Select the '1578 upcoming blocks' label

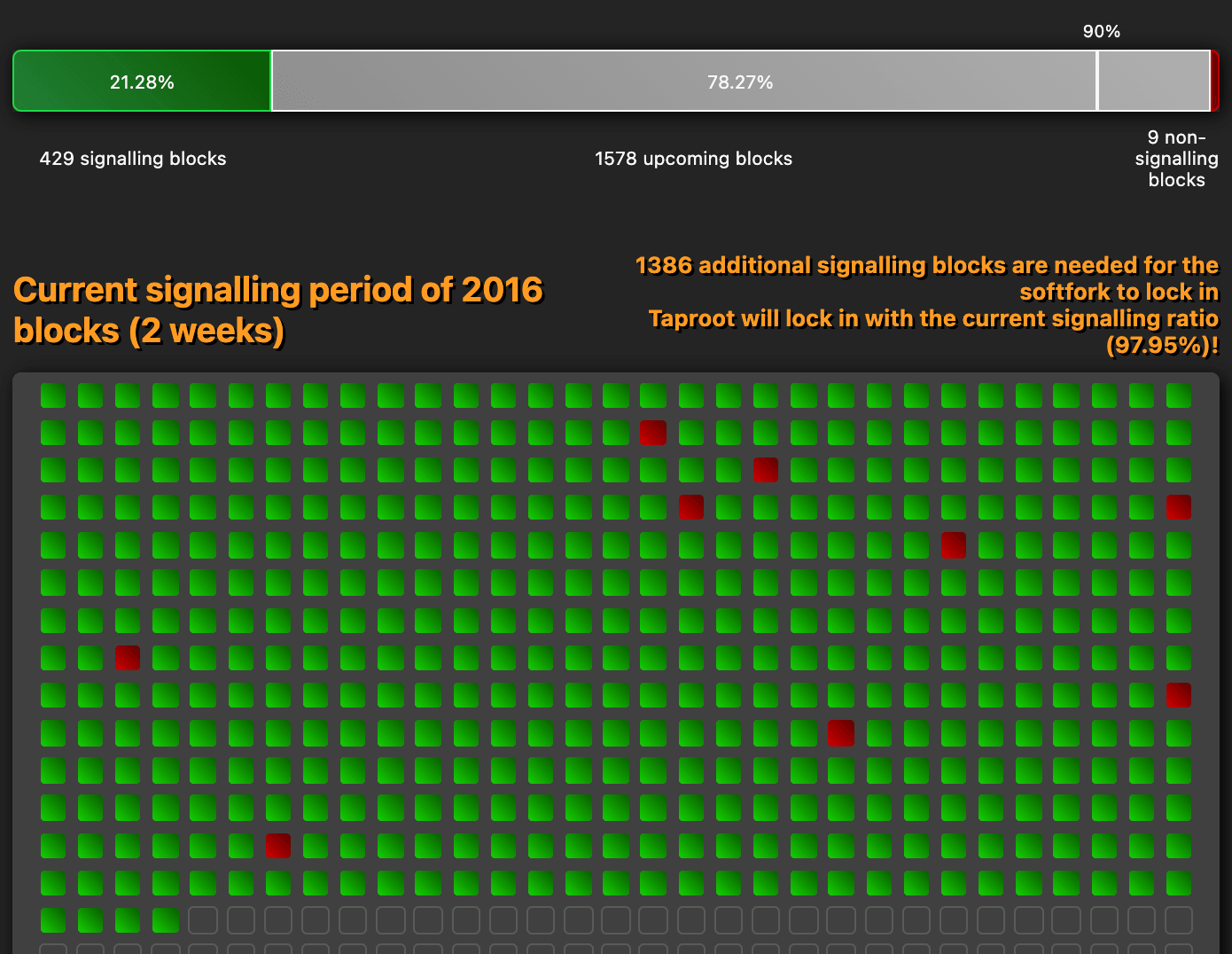(693, 159)
